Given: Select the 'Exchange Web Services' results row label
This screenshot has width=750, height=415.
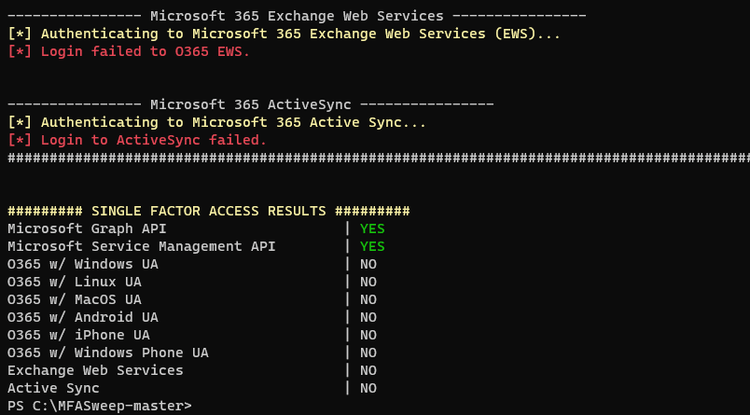Looking at the screenshot, I should [95, 370].
